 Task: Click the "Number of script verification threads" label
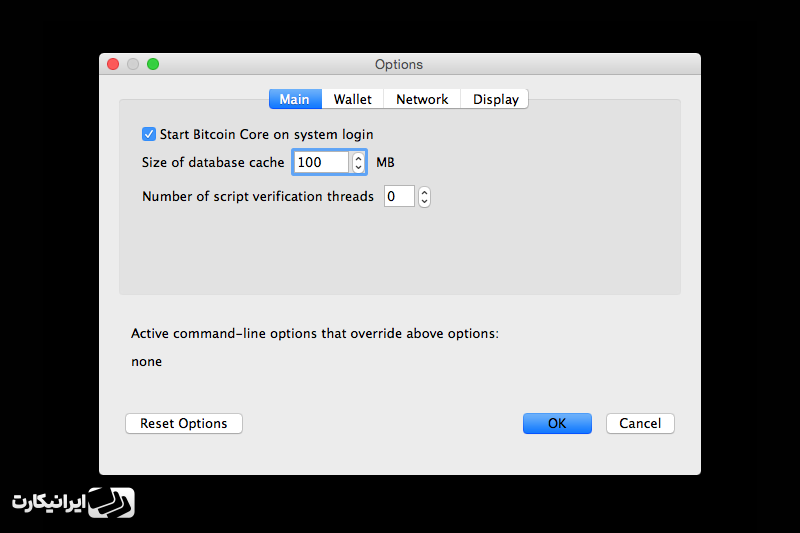pyautogui.click(x=258, y=196)
